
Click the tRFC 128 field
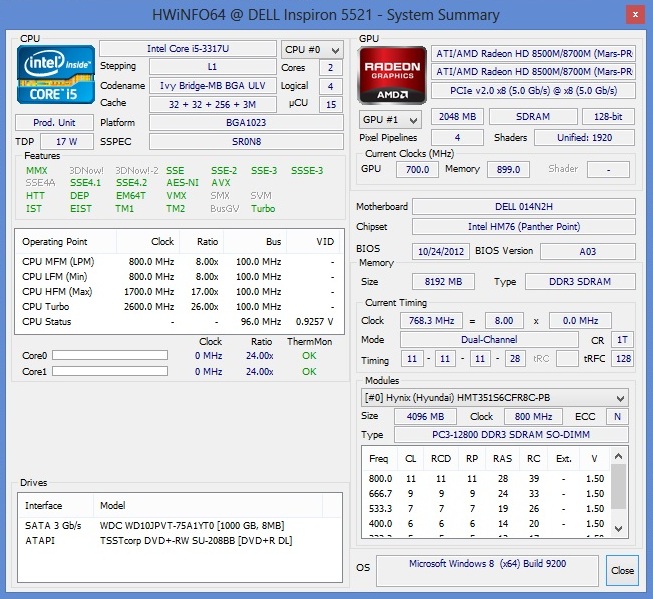click(x=623, y=359)
